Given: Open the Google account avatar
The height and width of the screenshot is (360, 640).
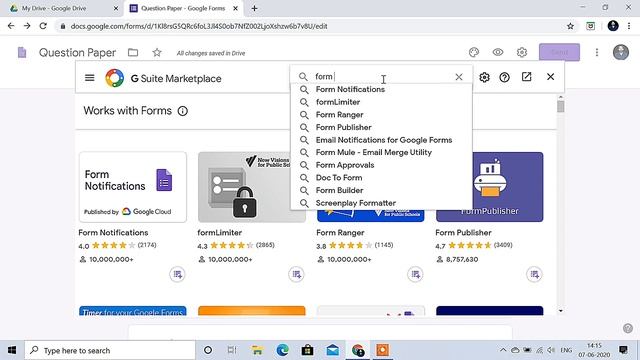Looking at the screenshot, I should 620,52.
